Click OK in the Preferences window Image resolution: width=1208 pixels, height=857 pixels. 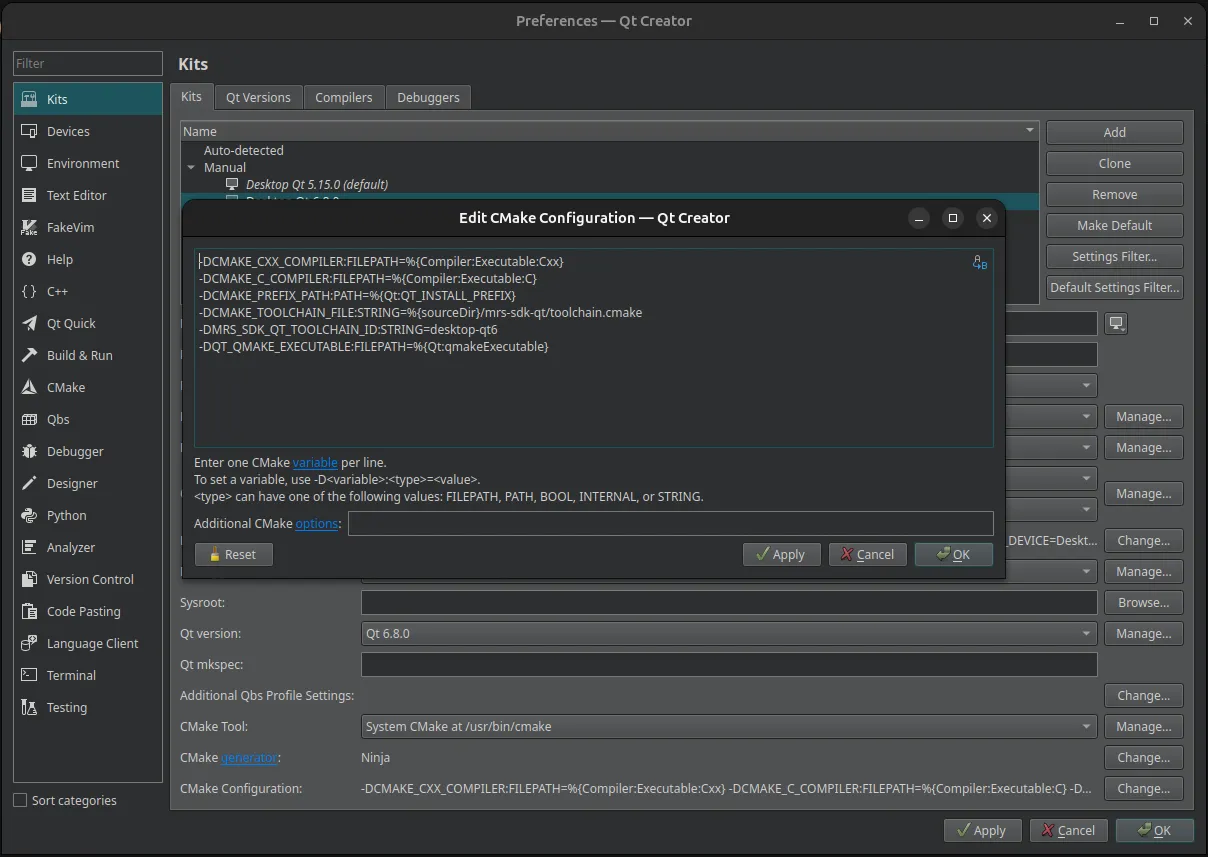point(1155,830)
